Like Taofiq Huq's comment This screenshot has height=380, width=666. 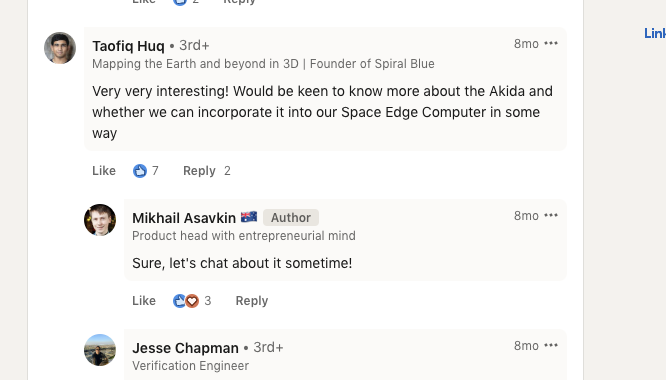(x=104, y=171)
